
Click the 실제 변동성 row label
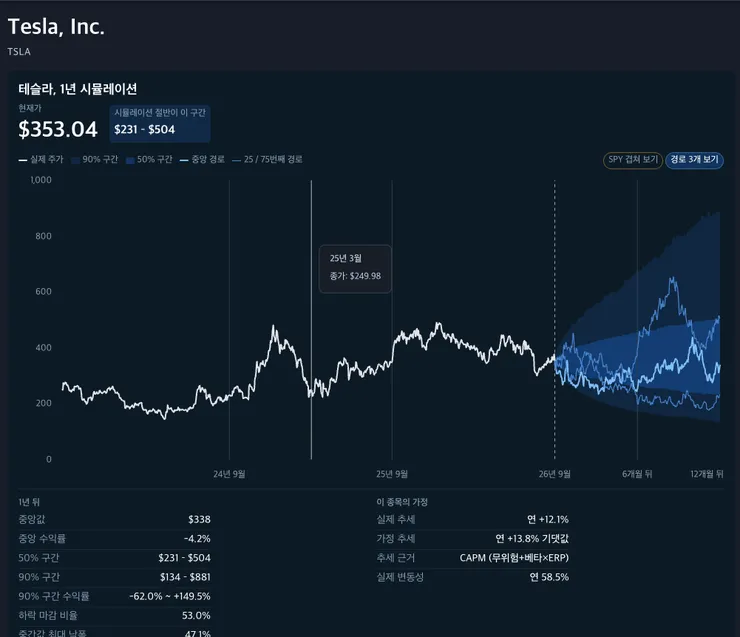[400, 577]
